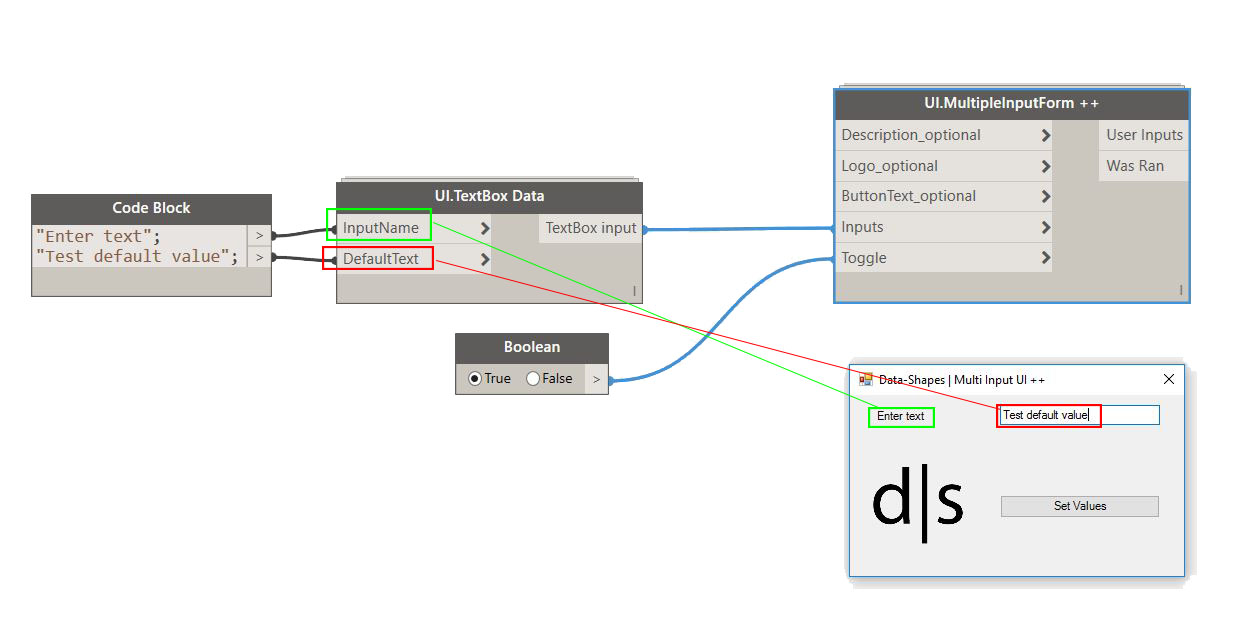Click the second Code Block output arrow
The height and width of the screenshot is (637, 1254).
click(x=259, y=257)
